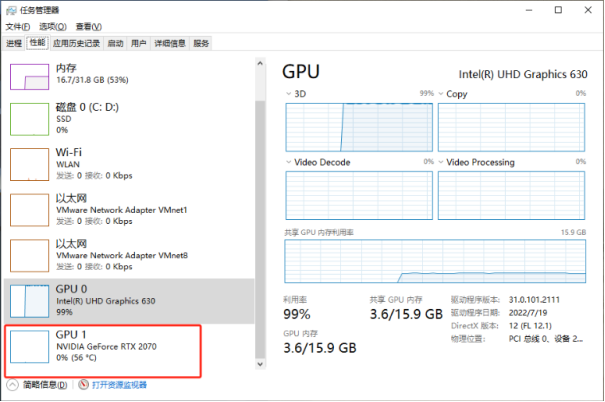Viewport: 605px width, 402px height.
Task: Open the Video Decode engine dropdown
Action: tap(289, 161)
